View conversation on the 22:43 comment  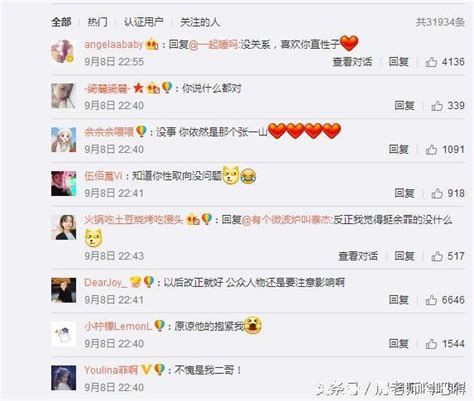pos(358,256)
